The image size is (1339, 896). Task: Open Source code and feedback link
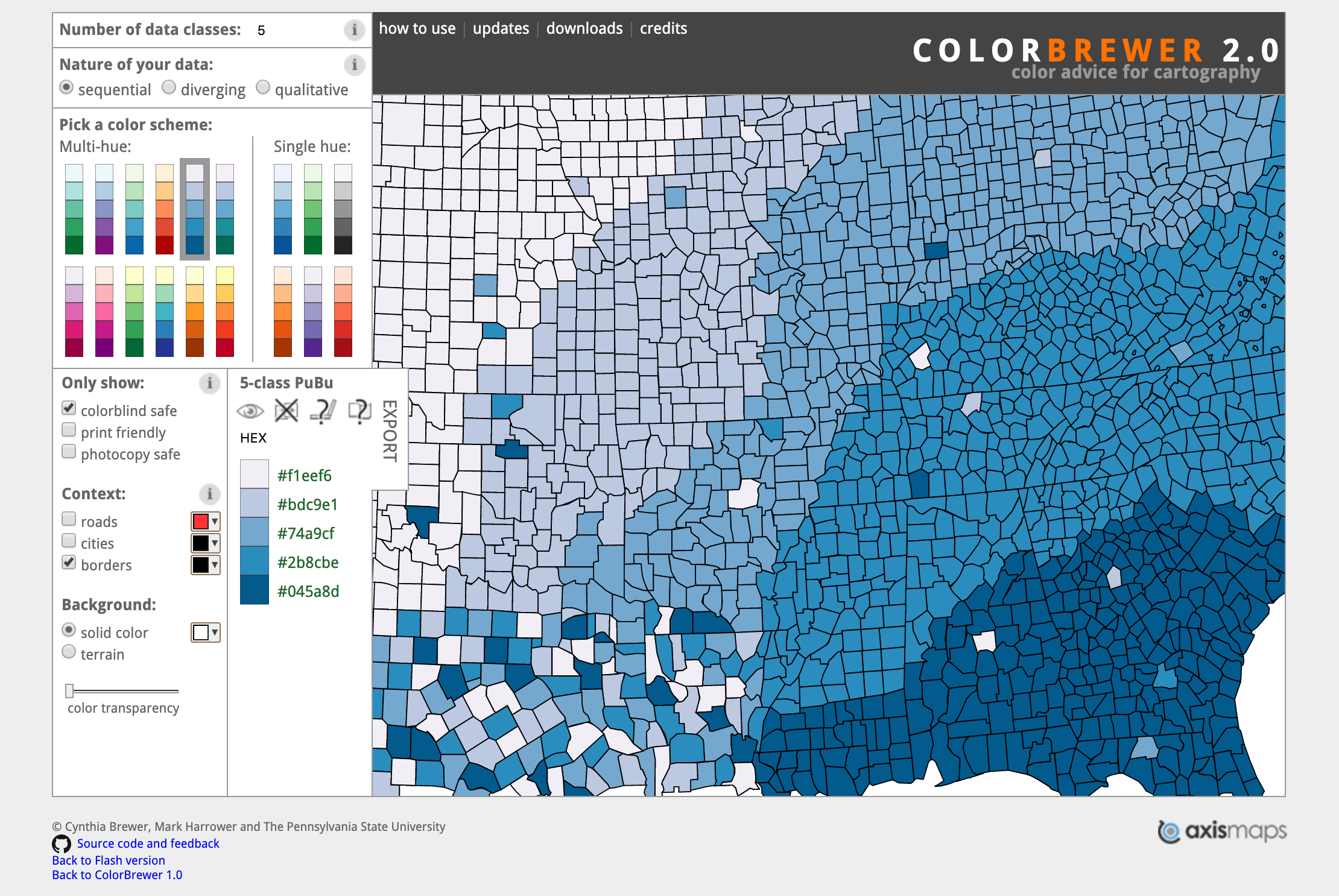click(x=148, y=844)
